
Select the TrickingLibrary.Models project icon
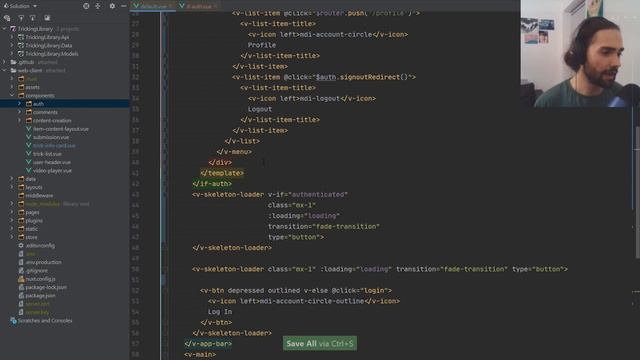21,53
